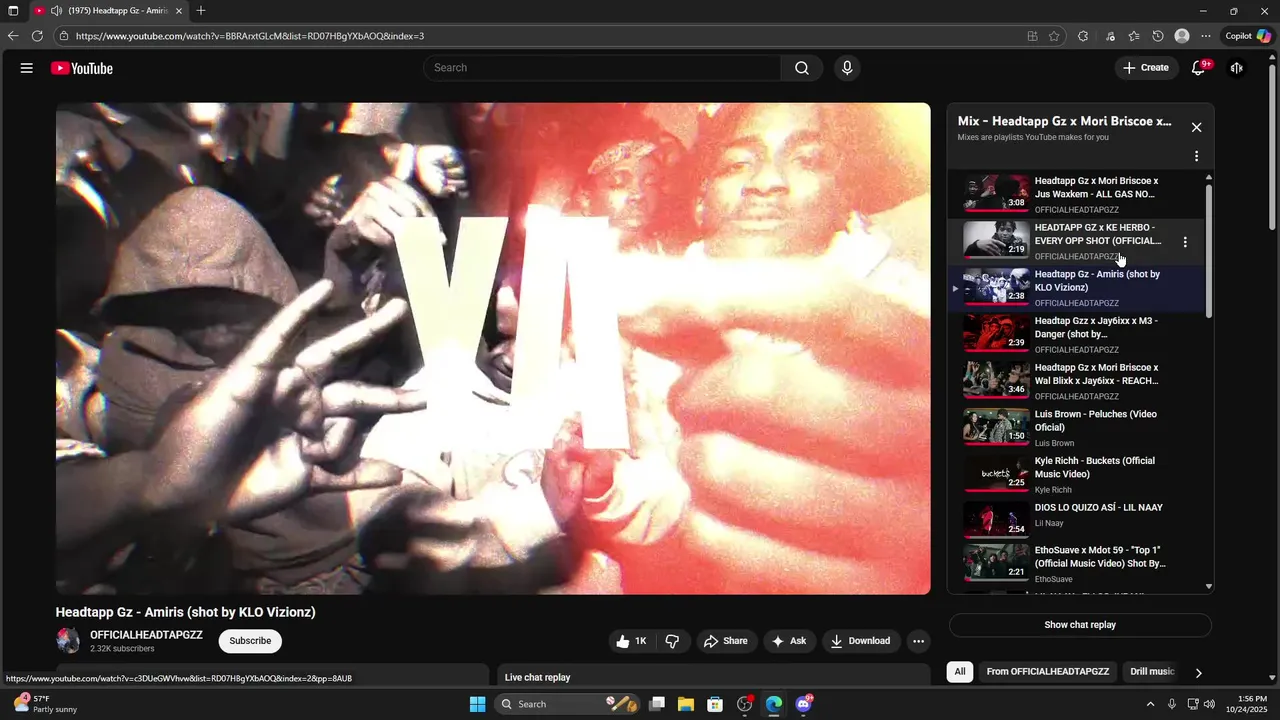Screen dimensions: 1280x720
Task: Search with your voice microphone icon
Action: [x=847, y=68]
